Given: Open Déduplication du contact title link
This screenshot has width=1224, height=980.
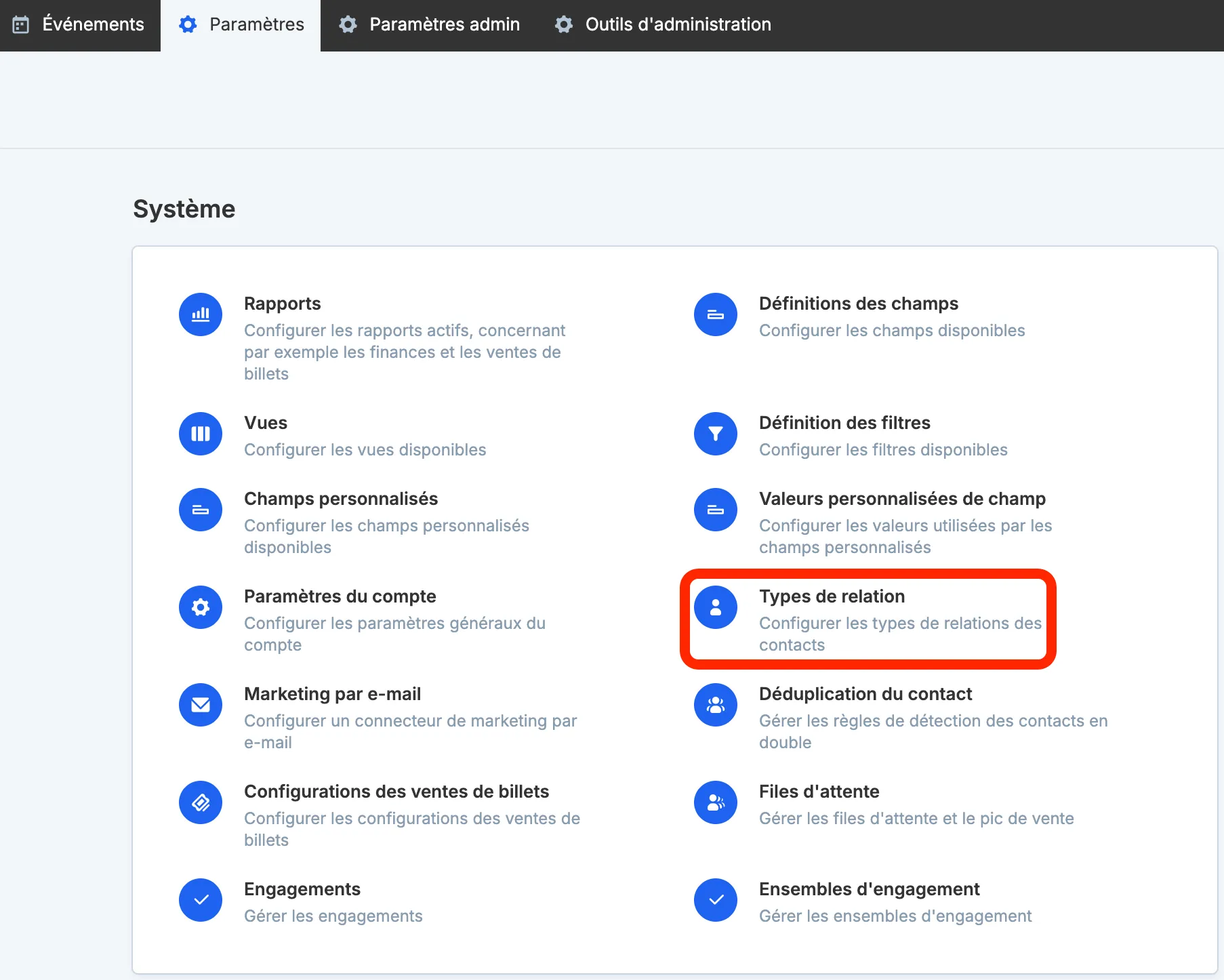Looking at the screenshot, I should coord(865,694).
